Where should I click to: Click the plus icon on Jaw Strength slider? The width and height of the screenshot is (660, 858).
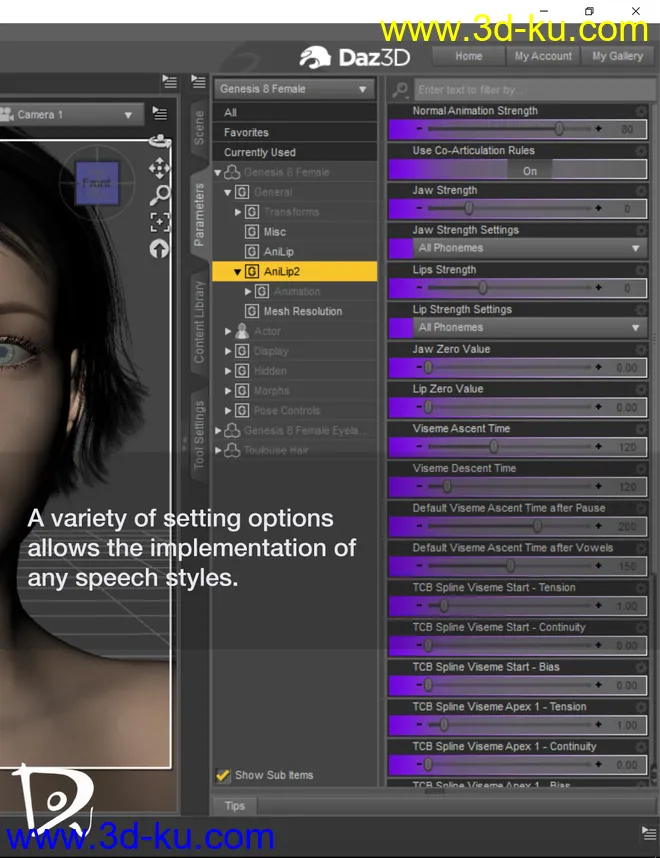tap(598, 208)
